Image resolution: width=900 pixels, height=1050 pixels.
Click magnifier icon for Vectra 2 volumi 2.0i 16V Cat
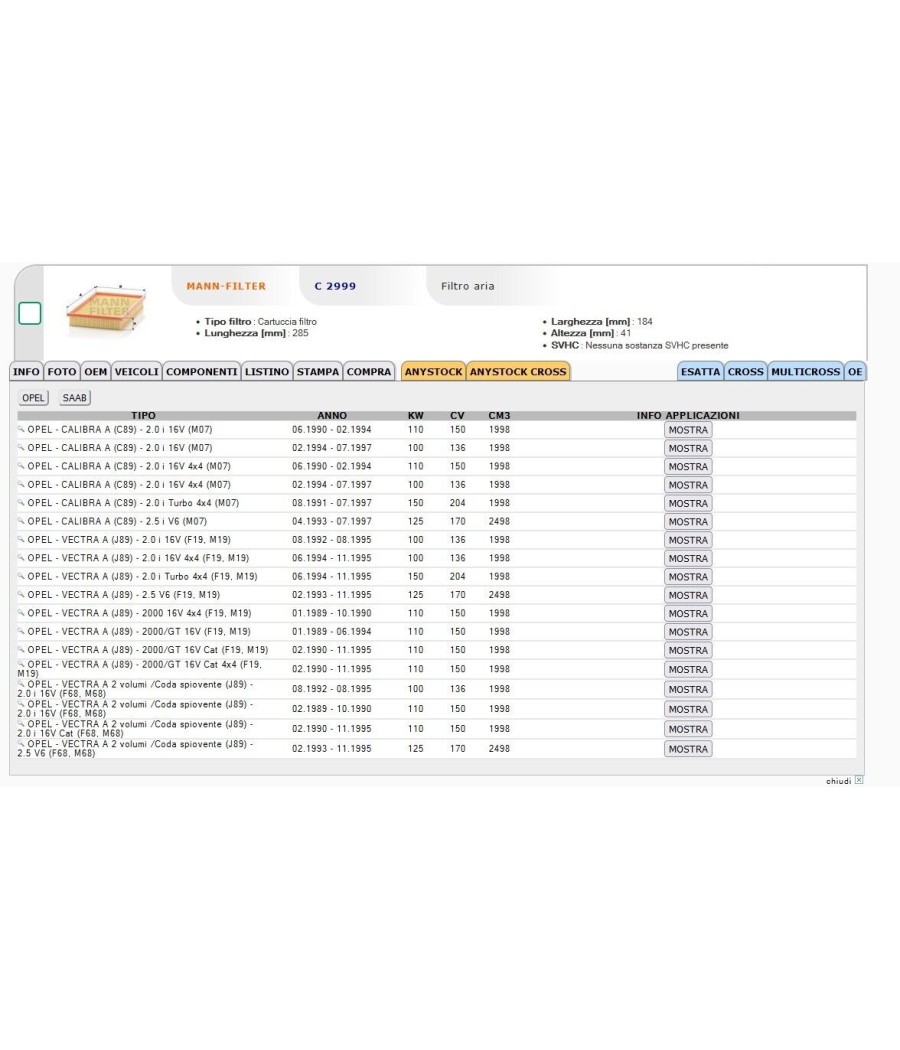21,724
